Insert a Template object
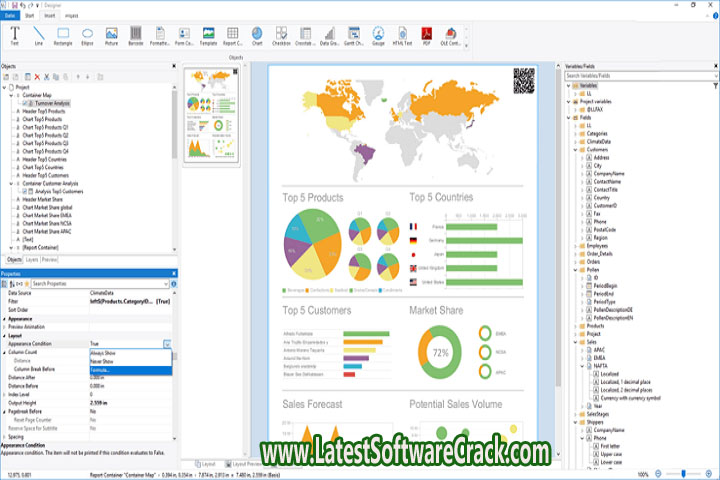Image resolution: width=720 pixels, height=480 pixels. (x=208, y=36)
